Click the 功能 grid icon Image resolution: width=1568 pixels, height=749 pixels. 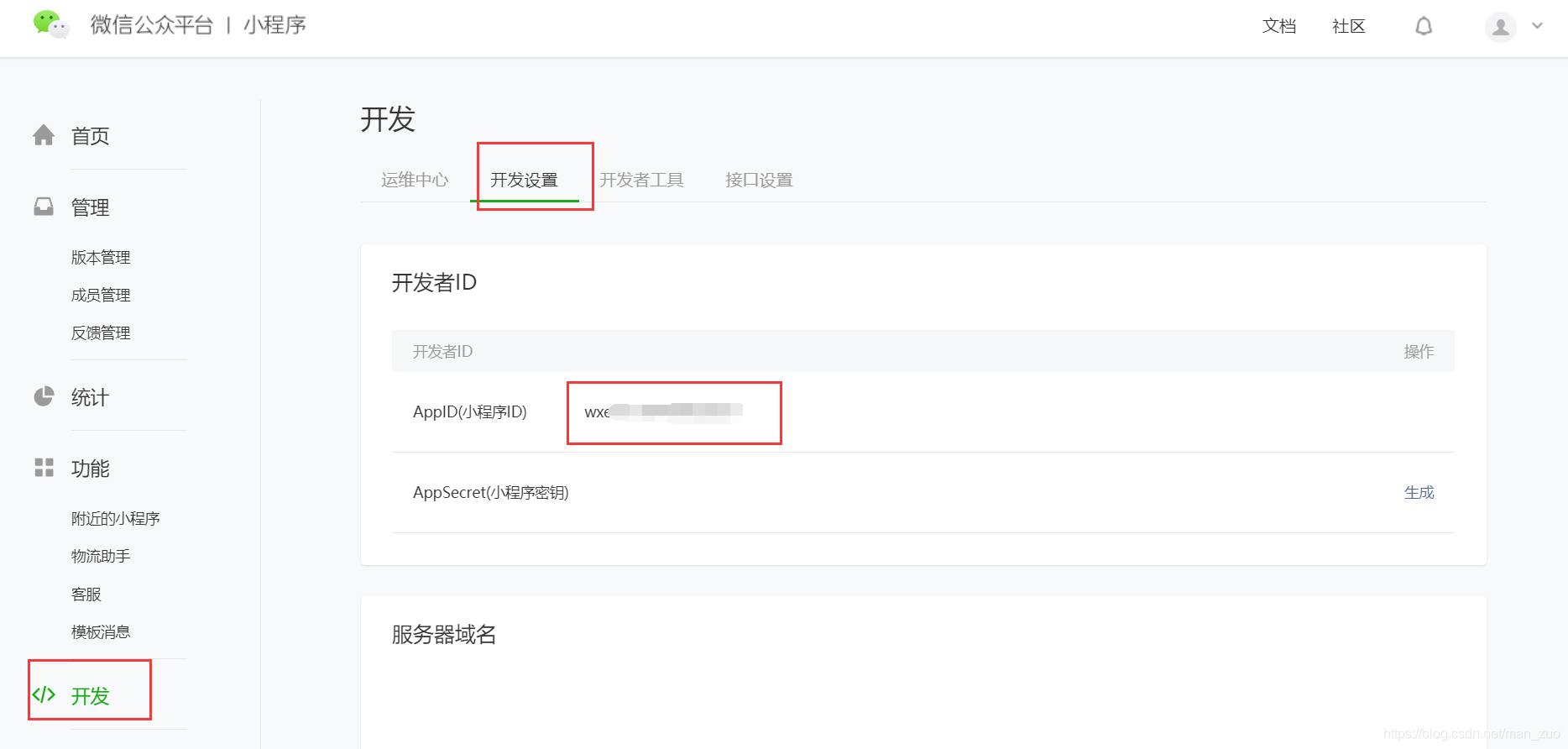44,468
